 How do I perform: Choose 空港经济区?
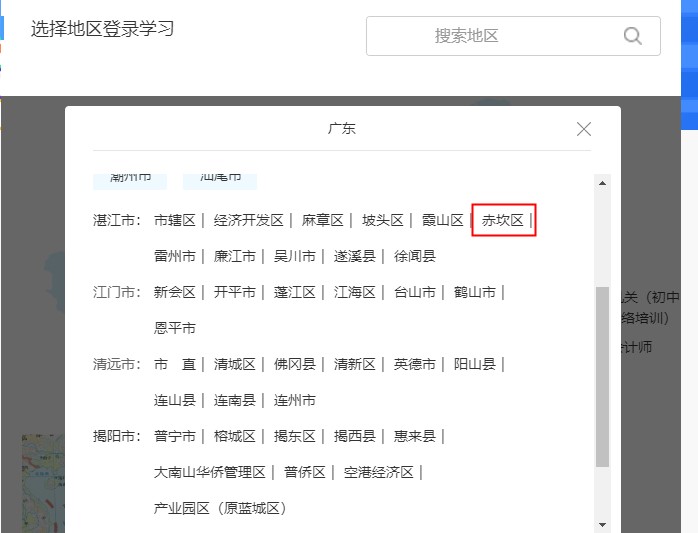[x=378, y=472]
